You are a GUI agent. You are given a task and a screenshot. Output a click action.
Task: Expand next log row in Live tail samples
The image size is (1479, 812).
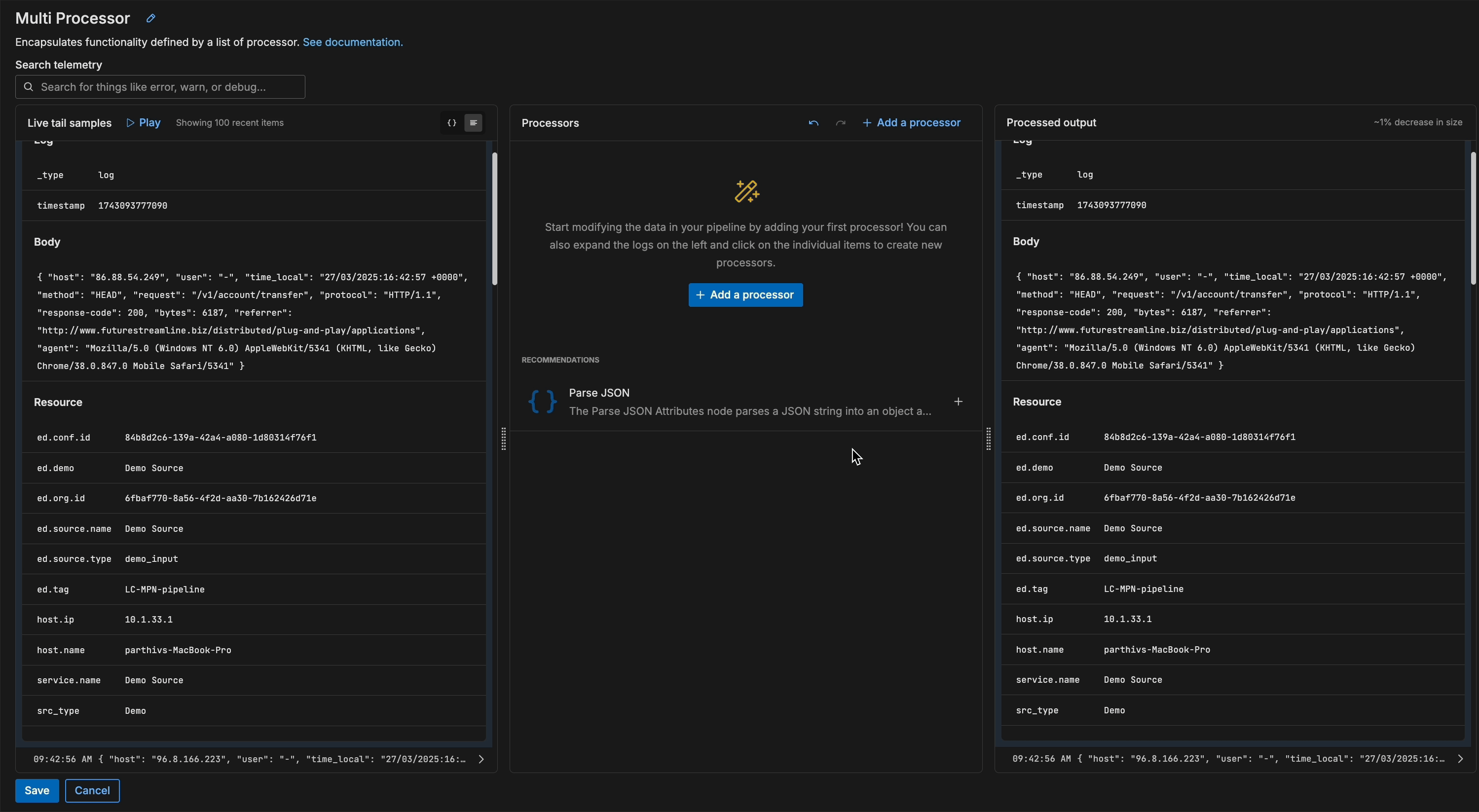(481, 759)
